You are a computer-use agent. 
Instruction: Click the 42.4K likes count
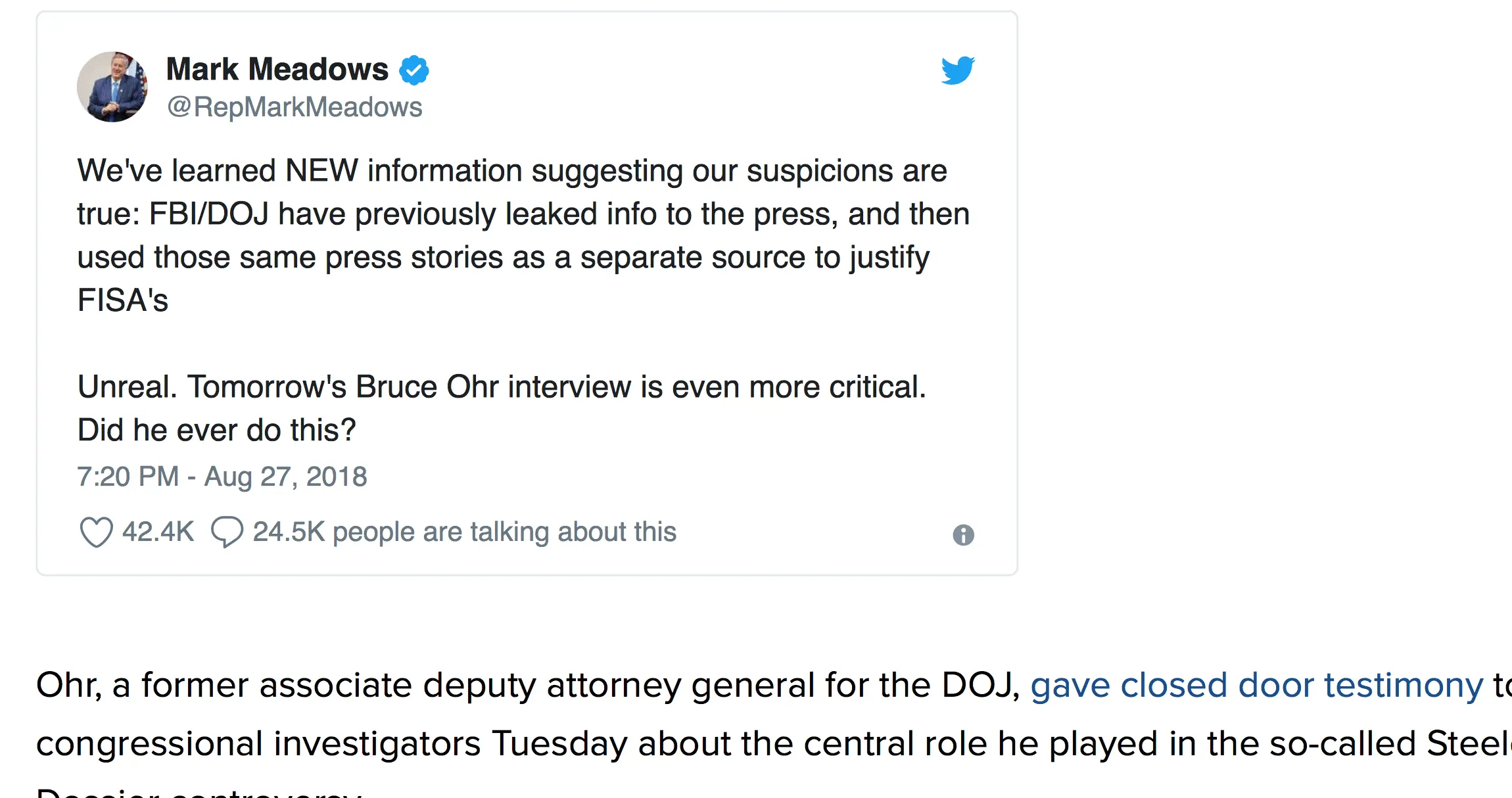158,532
